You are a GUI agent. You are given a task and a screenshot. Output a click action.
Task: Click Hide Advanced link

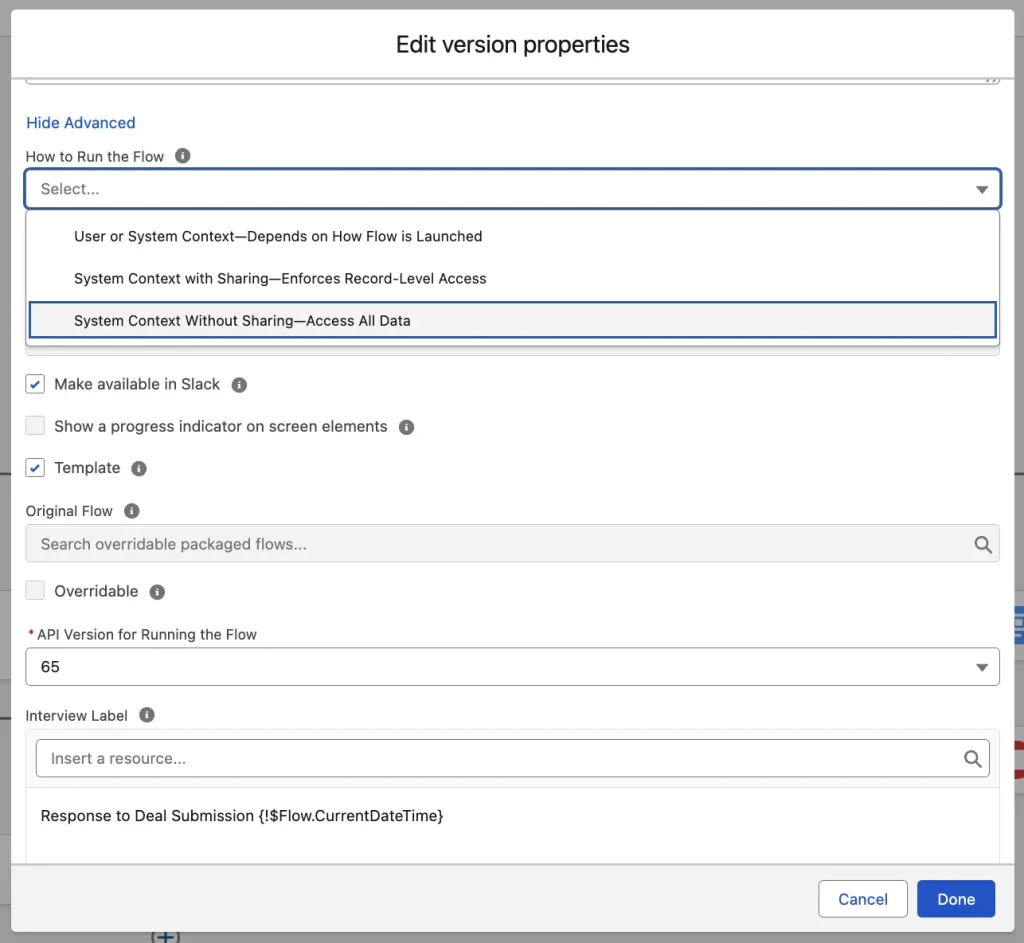coord(81,123)
